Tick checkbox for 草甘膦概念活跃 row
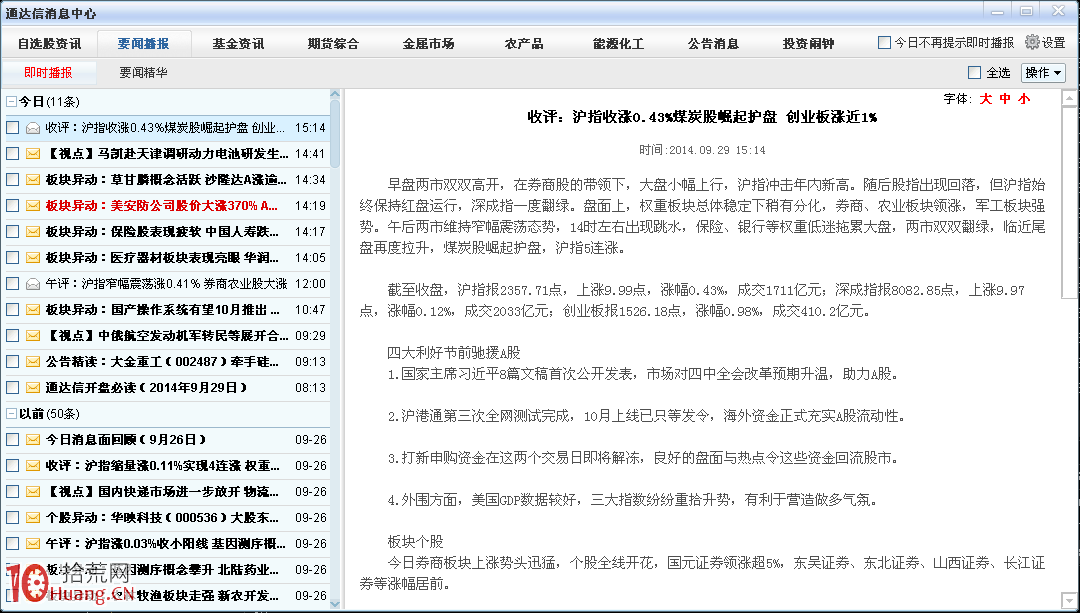This screenshot has width=1080, height=613. (x=12, y=180)
